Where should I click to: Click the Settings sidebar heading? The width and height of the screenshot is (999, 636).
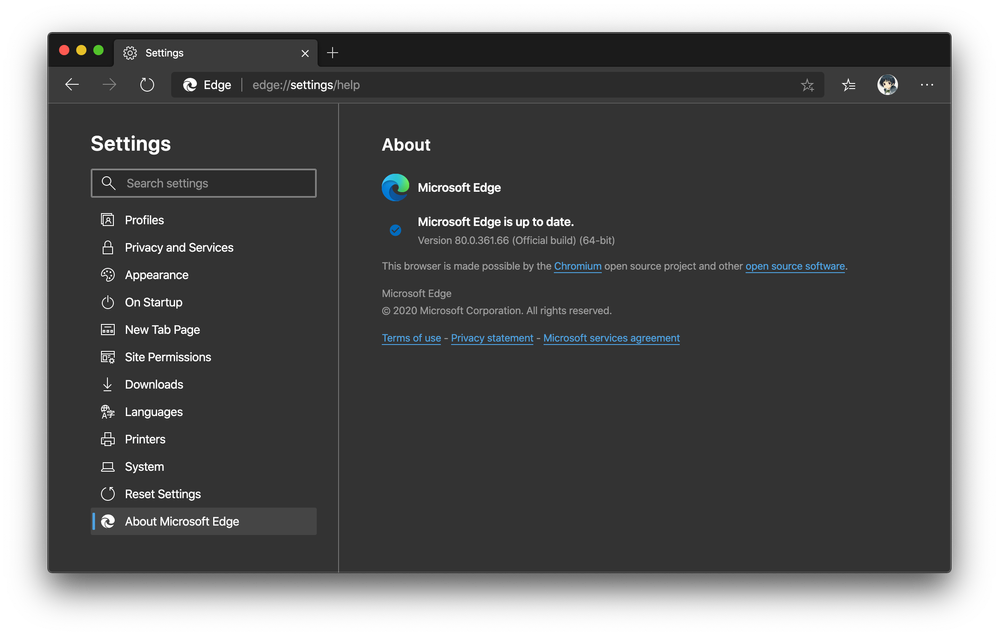click(131, 144)
